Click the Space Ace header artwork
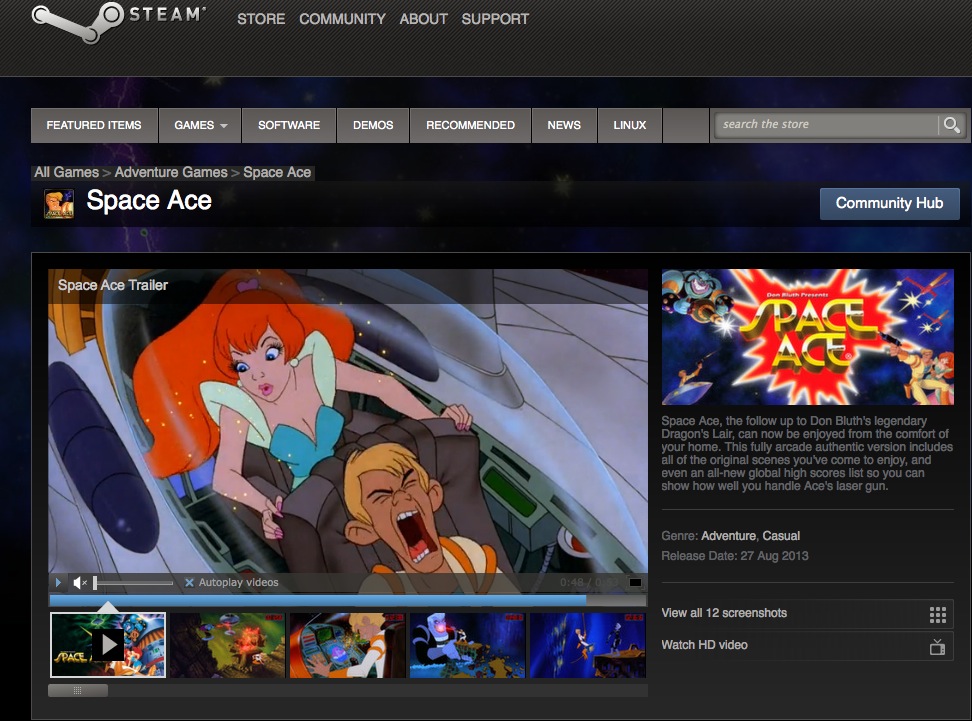The width and height of the screenshot is (972, 721). pos(807,337)
